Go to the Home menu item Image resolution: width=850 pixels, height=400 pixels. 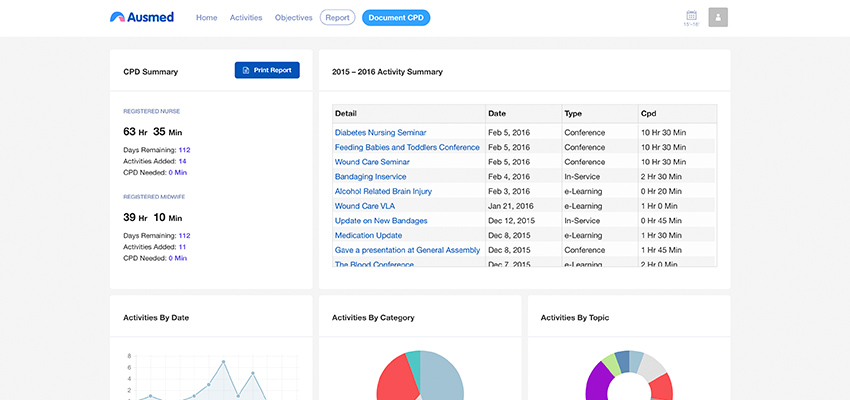[x=207, y=18]
